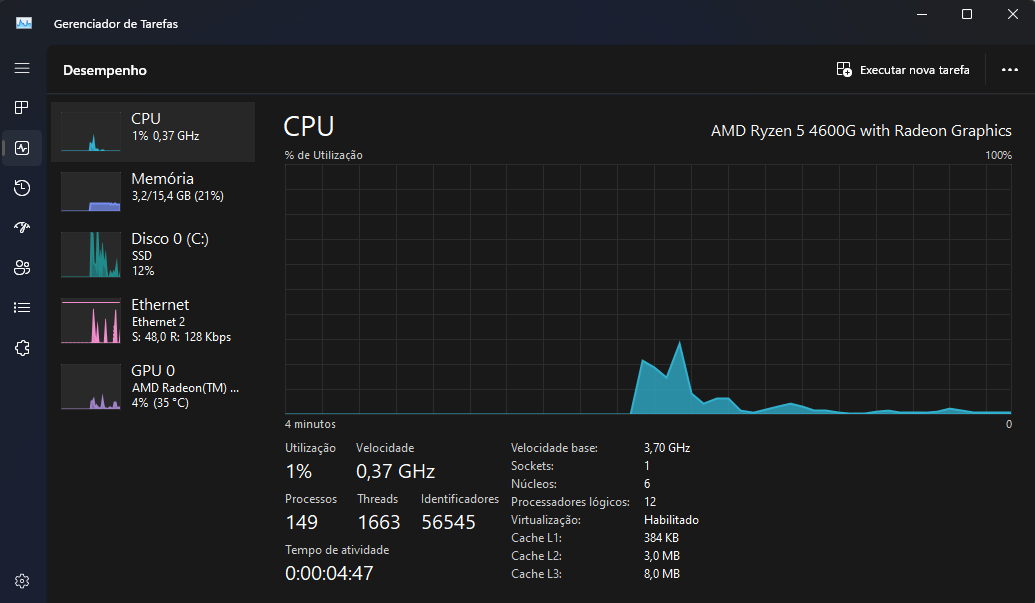Click the Cache L3 value 8,0 MB
This screenshot has width=1035, height=603.
pos(661,574)
